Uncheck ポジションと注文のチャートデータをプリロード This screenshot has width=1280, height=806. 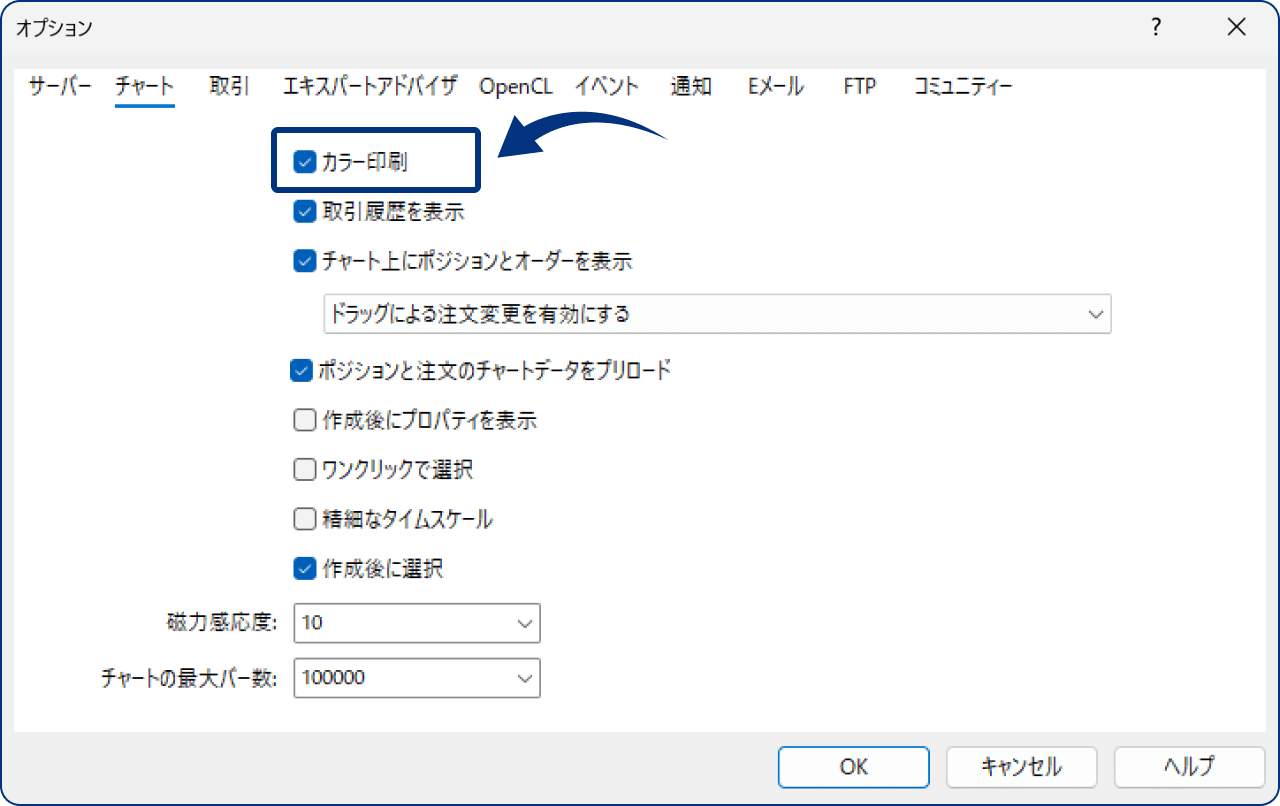point(300,370)
